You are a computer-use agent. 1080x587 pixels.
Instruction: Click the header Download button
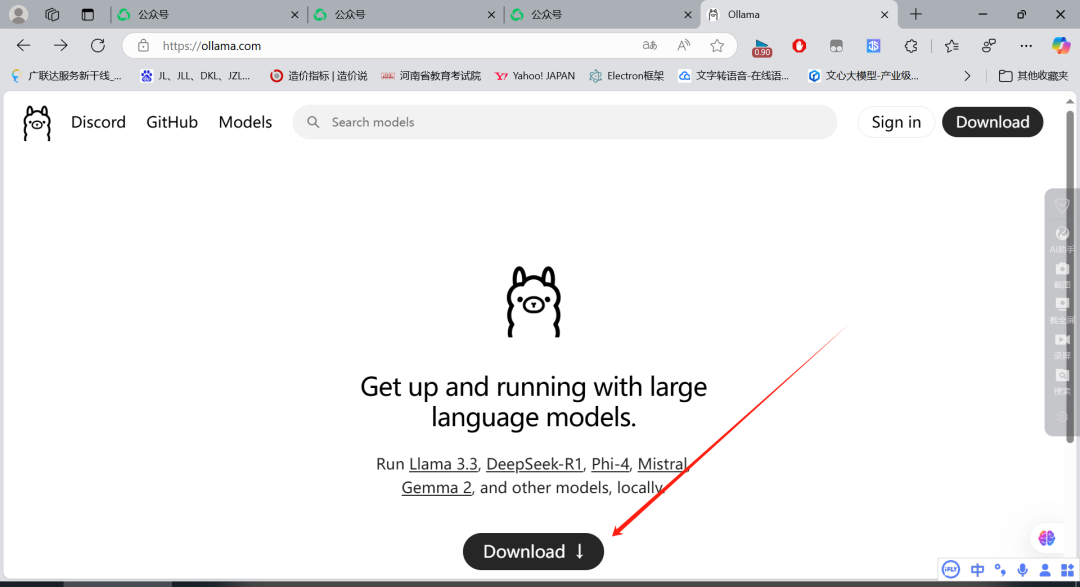(x=992, y=122)
